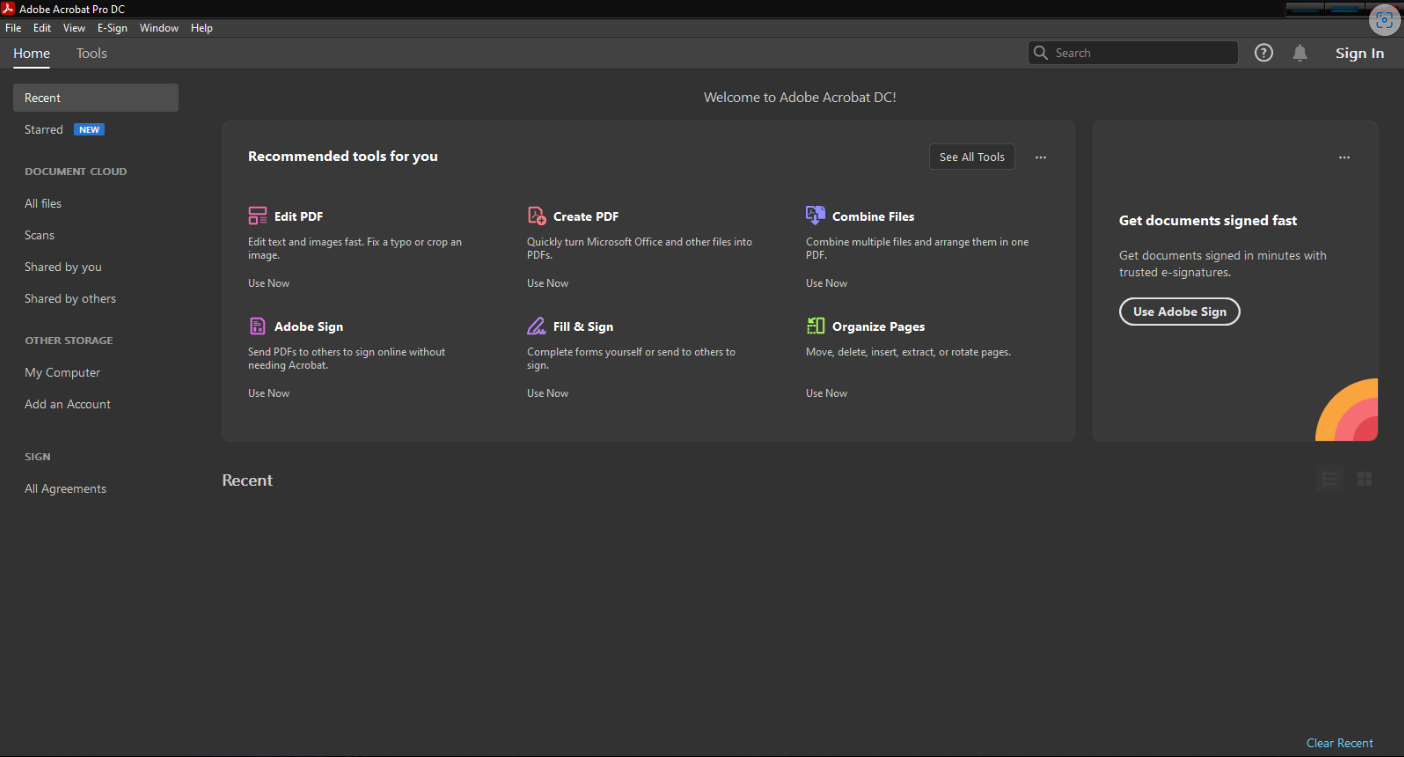
Task: Open All files under Document Cloud
Action: pos(43,203)
